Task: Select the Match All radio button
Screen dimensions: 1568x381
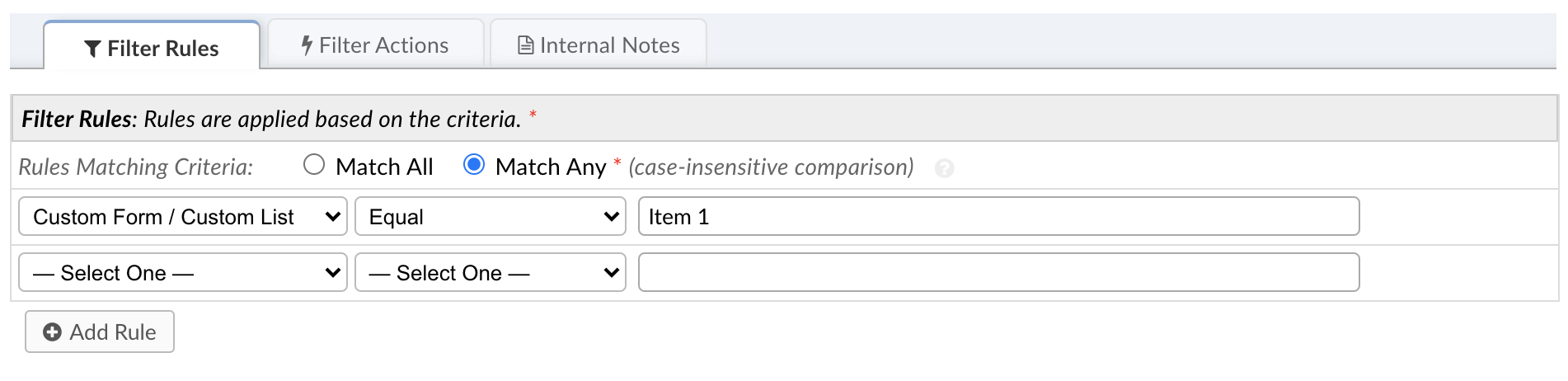Action: coord(314,165)
